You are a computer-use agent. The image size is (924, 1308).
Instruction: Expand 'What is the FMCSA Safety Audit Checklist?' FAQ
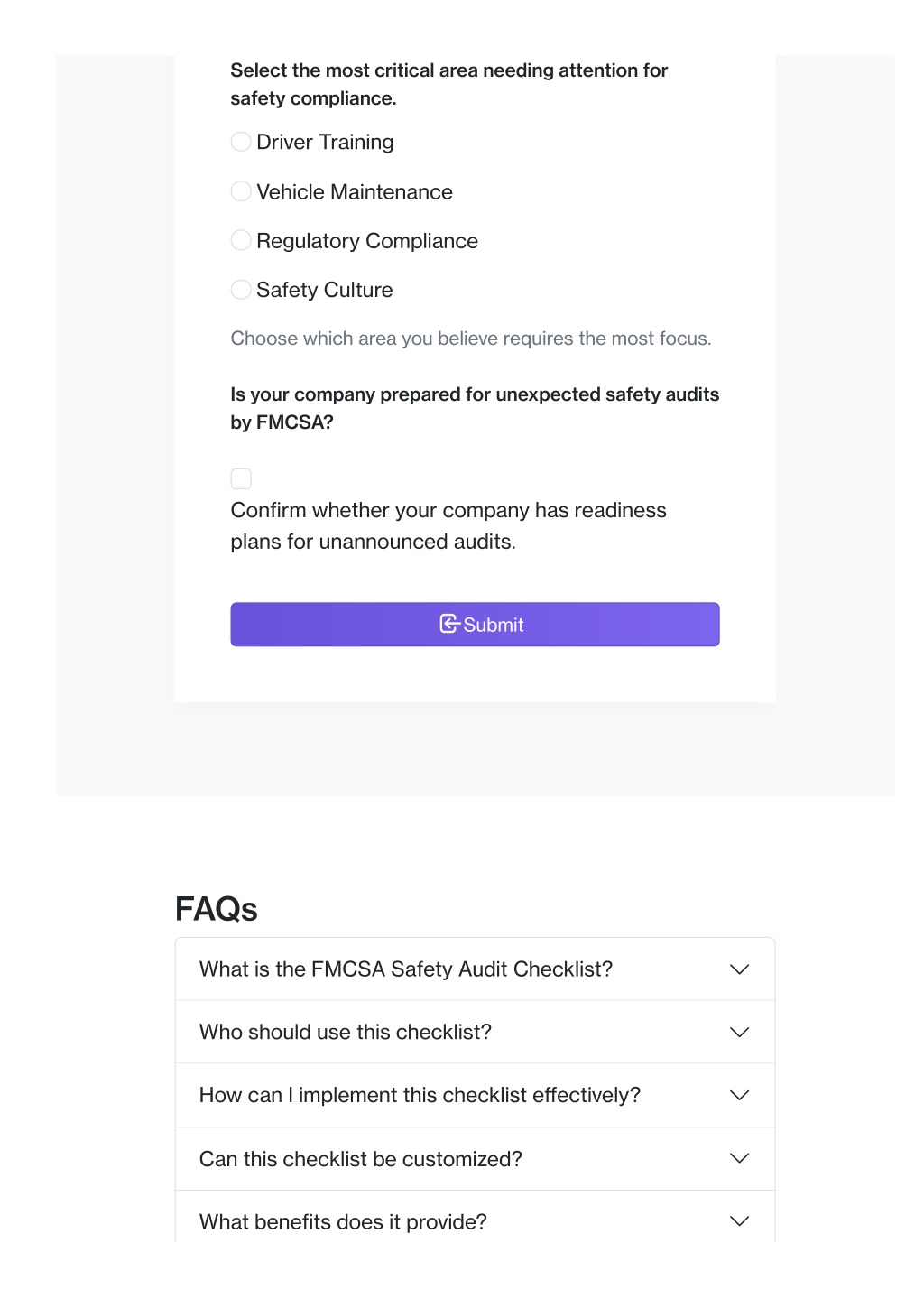(475, 969)
